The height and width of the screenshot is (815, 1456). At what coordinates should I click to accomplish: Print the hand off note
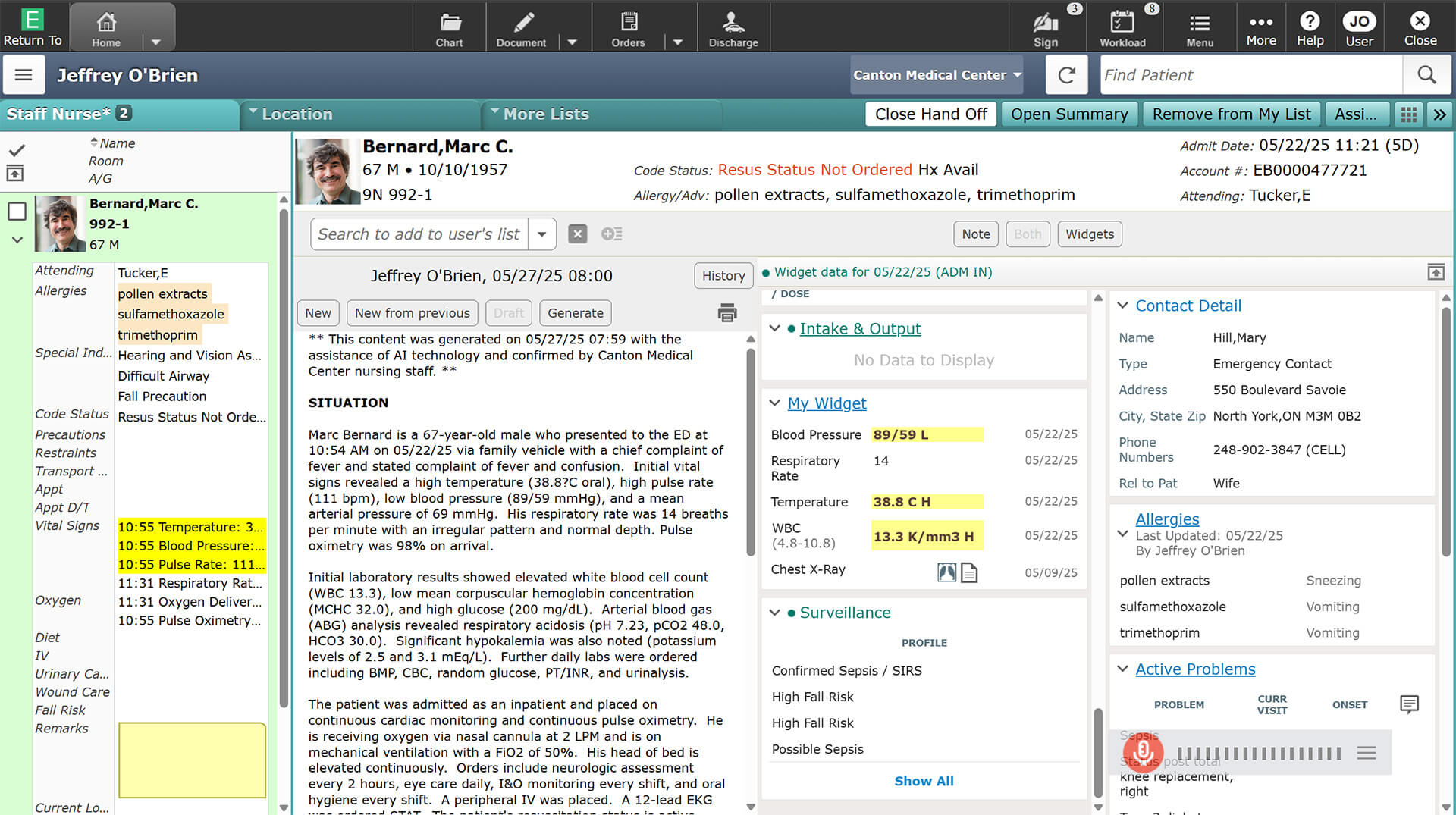coord(727,312)
